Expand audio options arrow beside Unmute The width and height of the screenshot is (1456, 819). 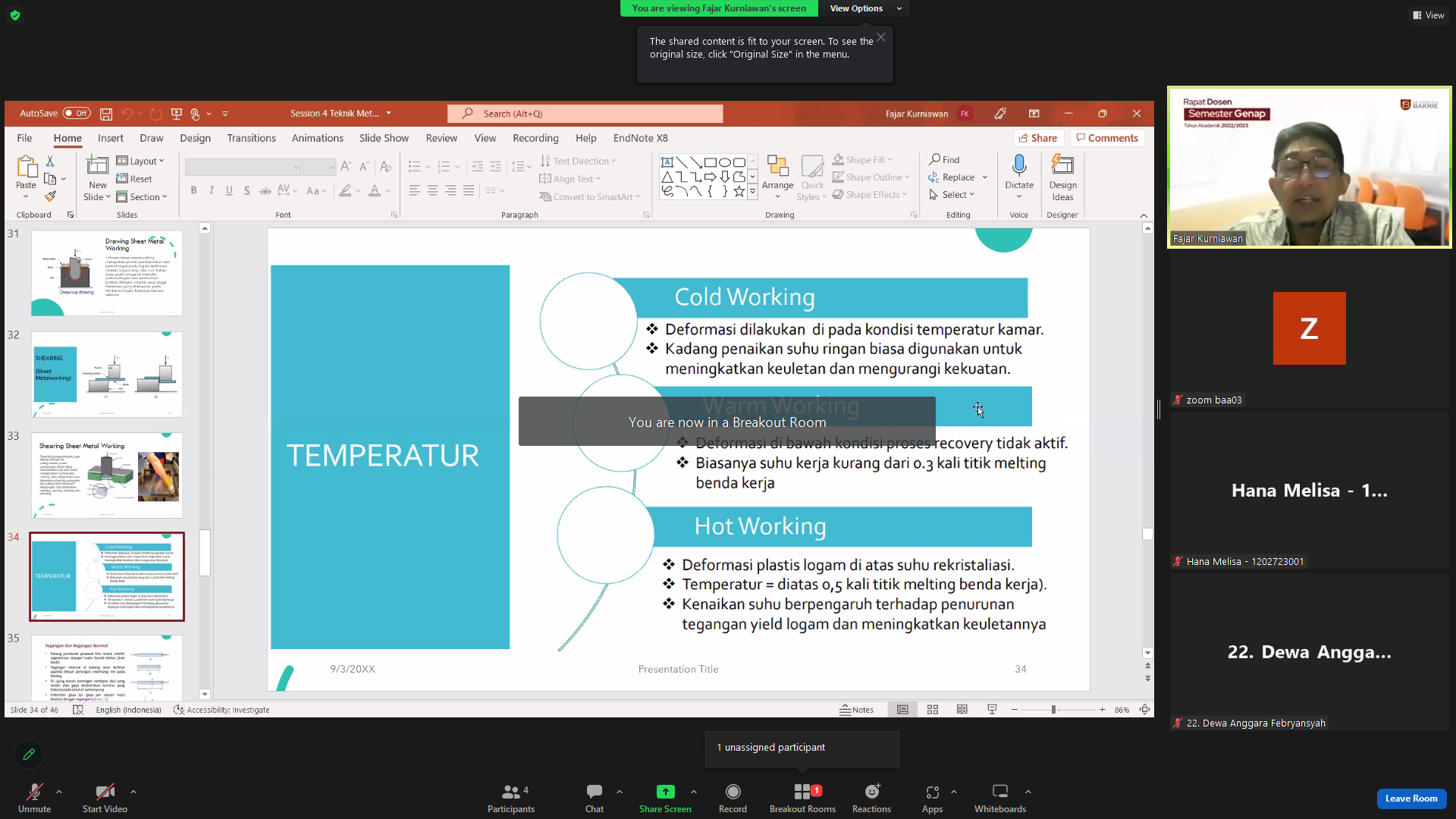coord(59,792)
